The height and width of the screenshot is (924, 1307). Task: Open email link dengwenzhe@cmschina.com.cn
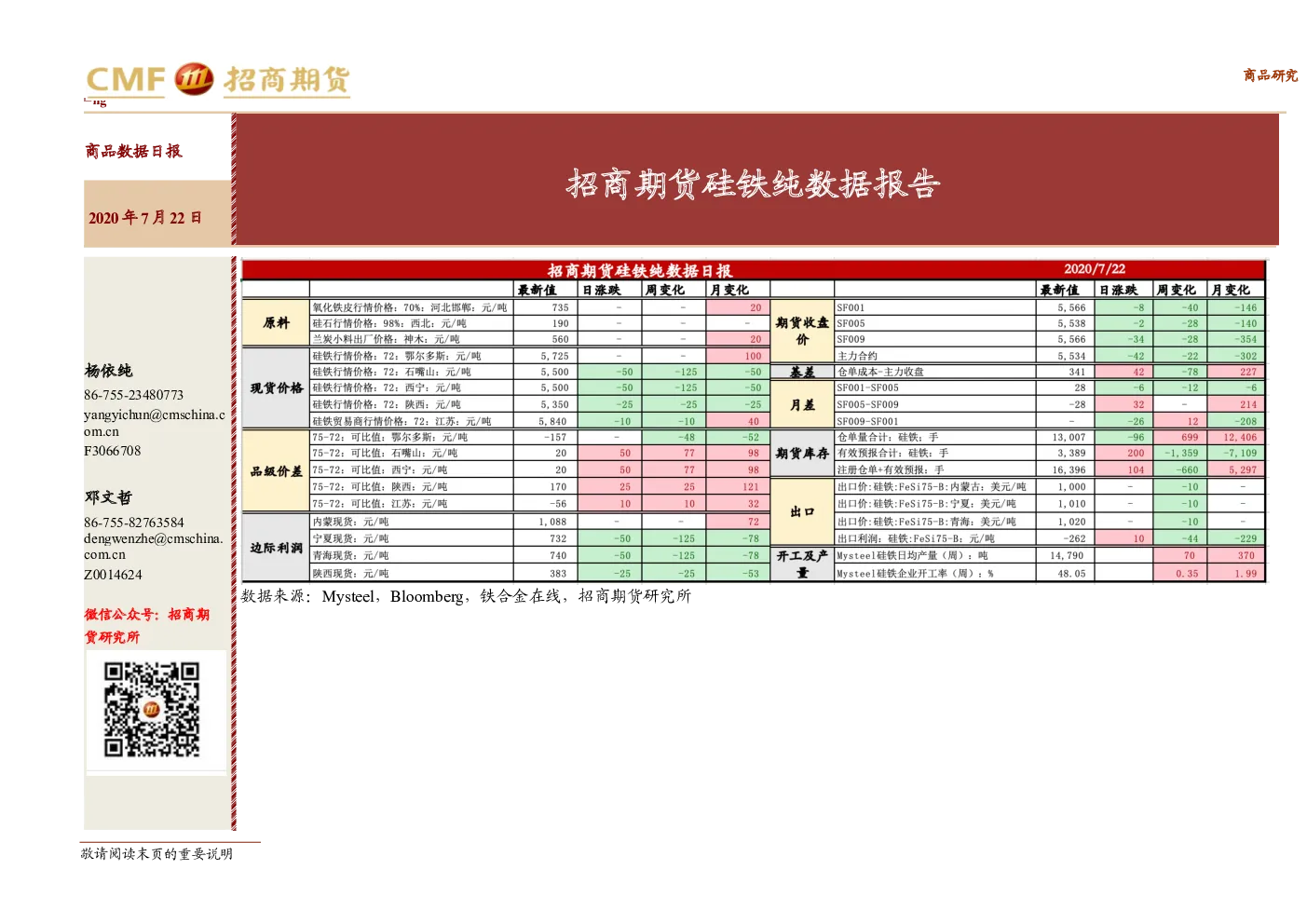point(154,547)
